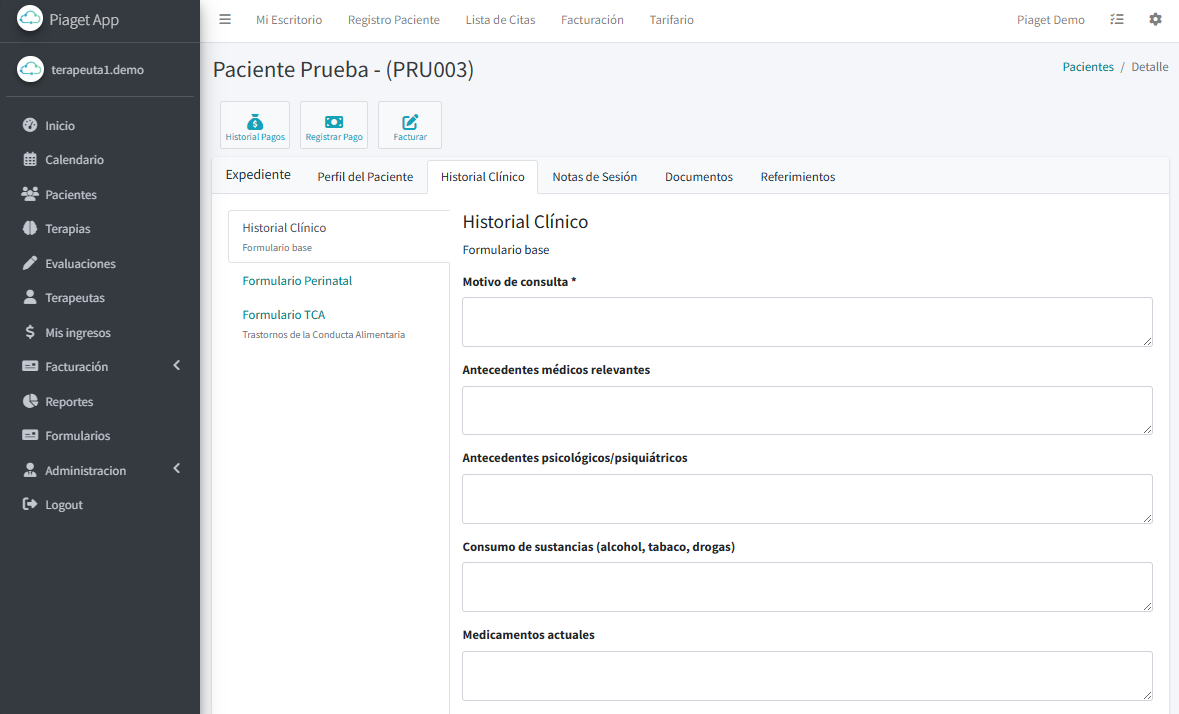Viewport: 1179px width, 714px height.
Task: Open the Documentos tab
Action: pyautogui.click(x=698, y=177)
